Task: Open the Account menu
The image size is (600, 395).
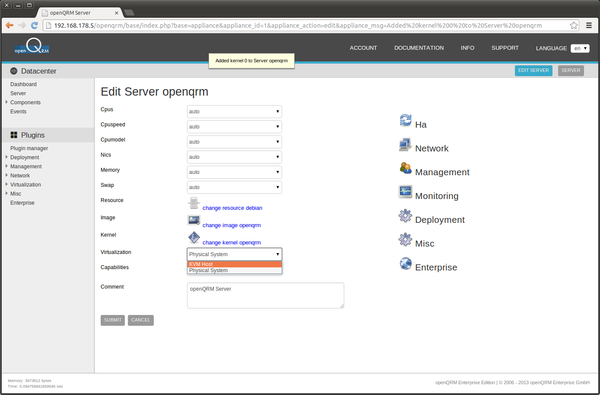Action: pyautogui.click(x=363, y=48)
